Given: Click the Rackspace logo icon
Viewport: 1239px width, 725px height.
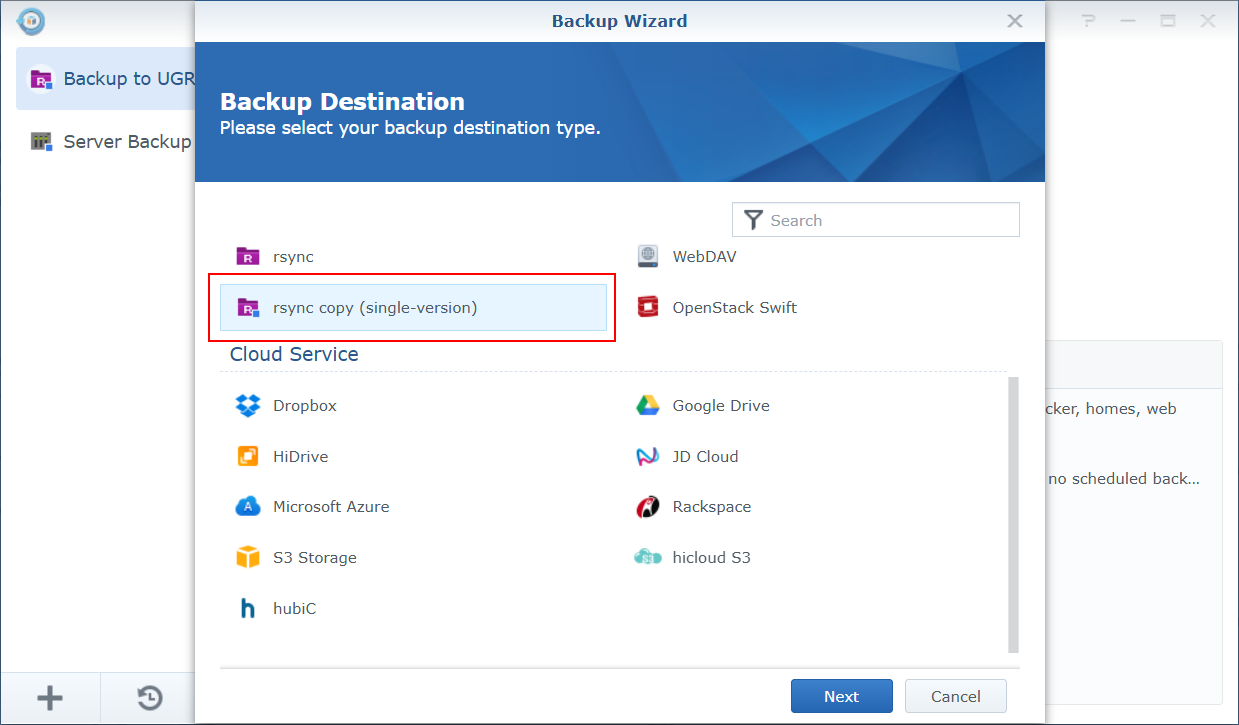Looking at the screenshot, I should pos(648,507).
